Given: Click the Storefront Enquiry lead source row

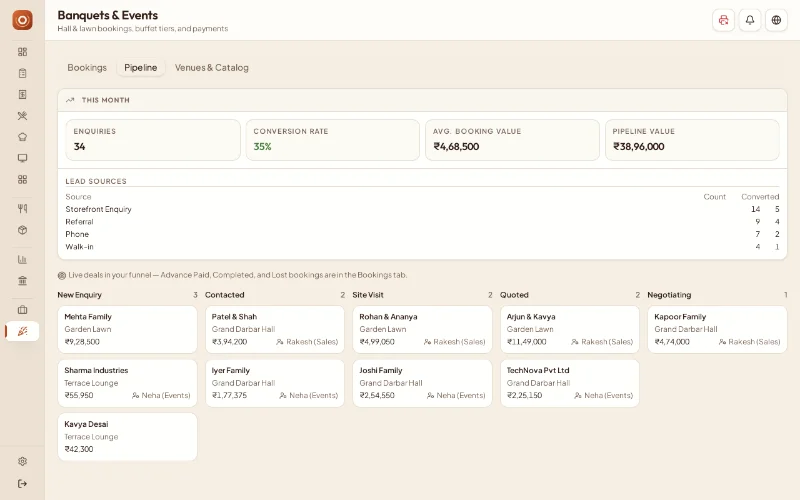Looking at the screenshot, I should (x=422, y=209).
